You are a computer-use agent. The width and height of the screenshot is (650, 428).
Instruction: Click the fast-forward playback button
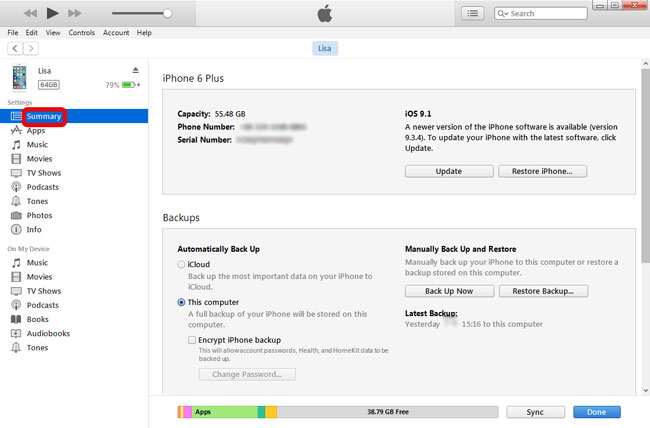(75, 13)
